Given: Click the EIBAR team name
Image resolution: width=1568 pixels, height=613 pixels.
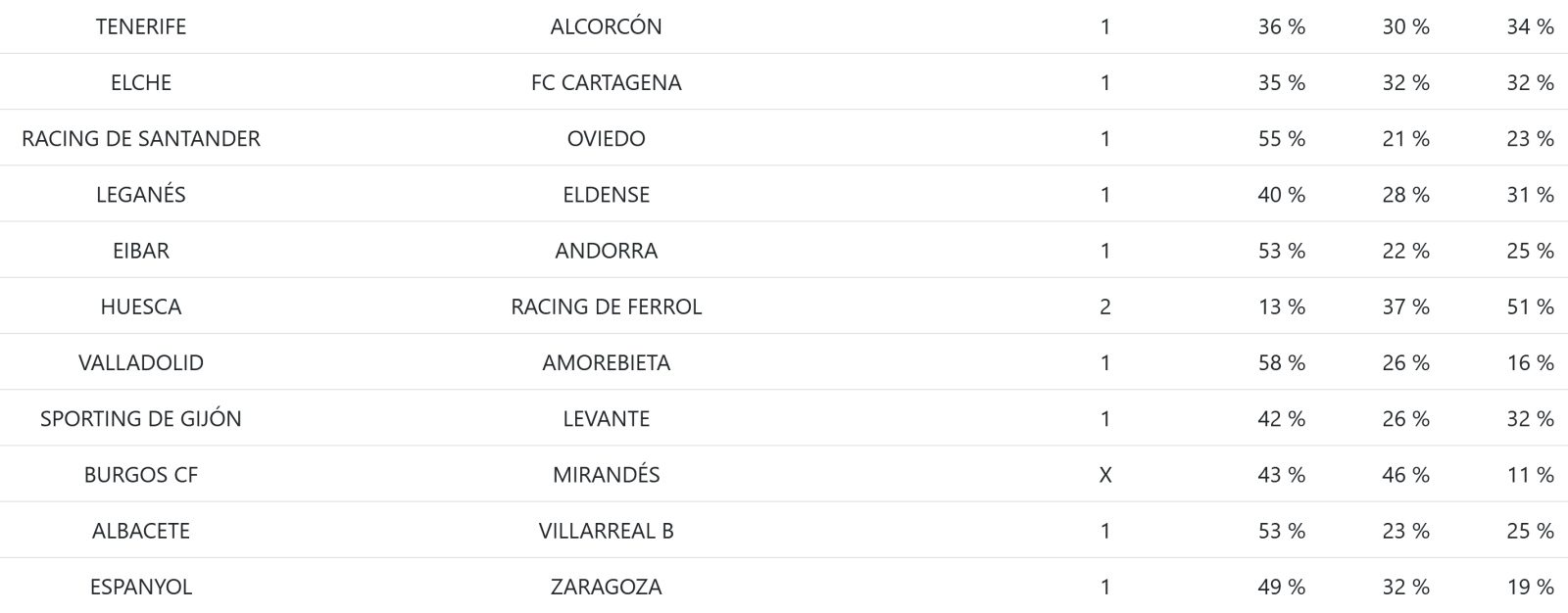Looking at the screenshot, I should pos(141,251).
